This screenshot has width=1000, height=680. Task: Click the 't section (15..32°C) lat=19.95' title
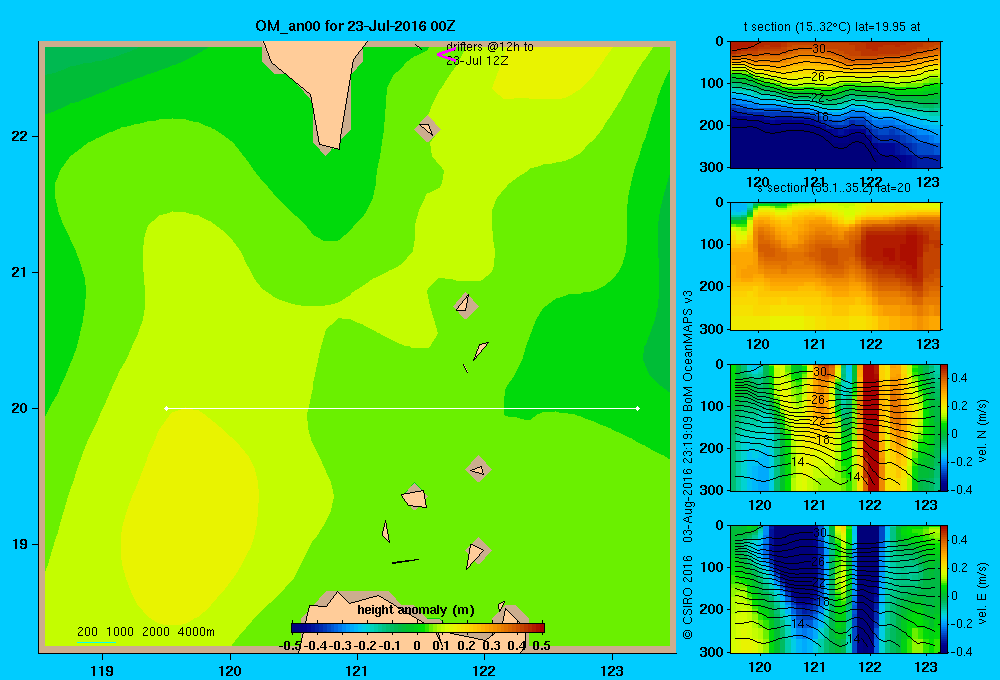pyautogui.click(x=832, y=27)
